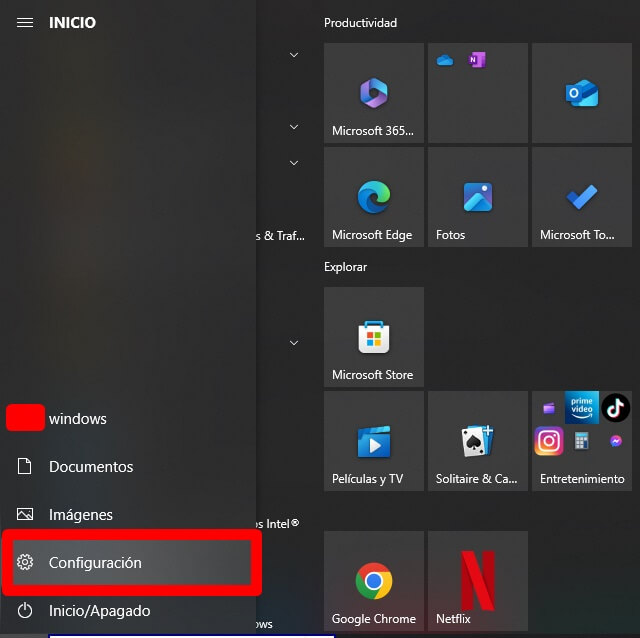Open the OneNote small tile
The height and width of the screenshot is (638, 640).
click(x=477, y=60)
